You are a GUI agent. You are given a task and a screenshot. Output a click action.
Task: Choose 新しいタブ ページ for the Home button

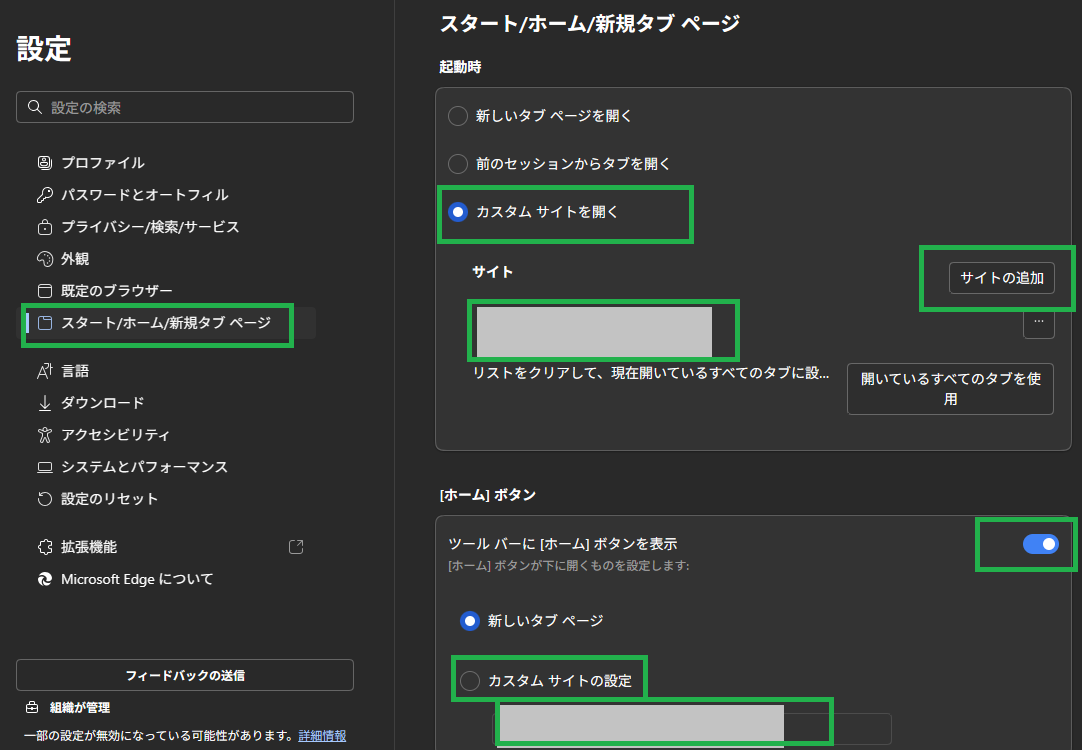470,621
